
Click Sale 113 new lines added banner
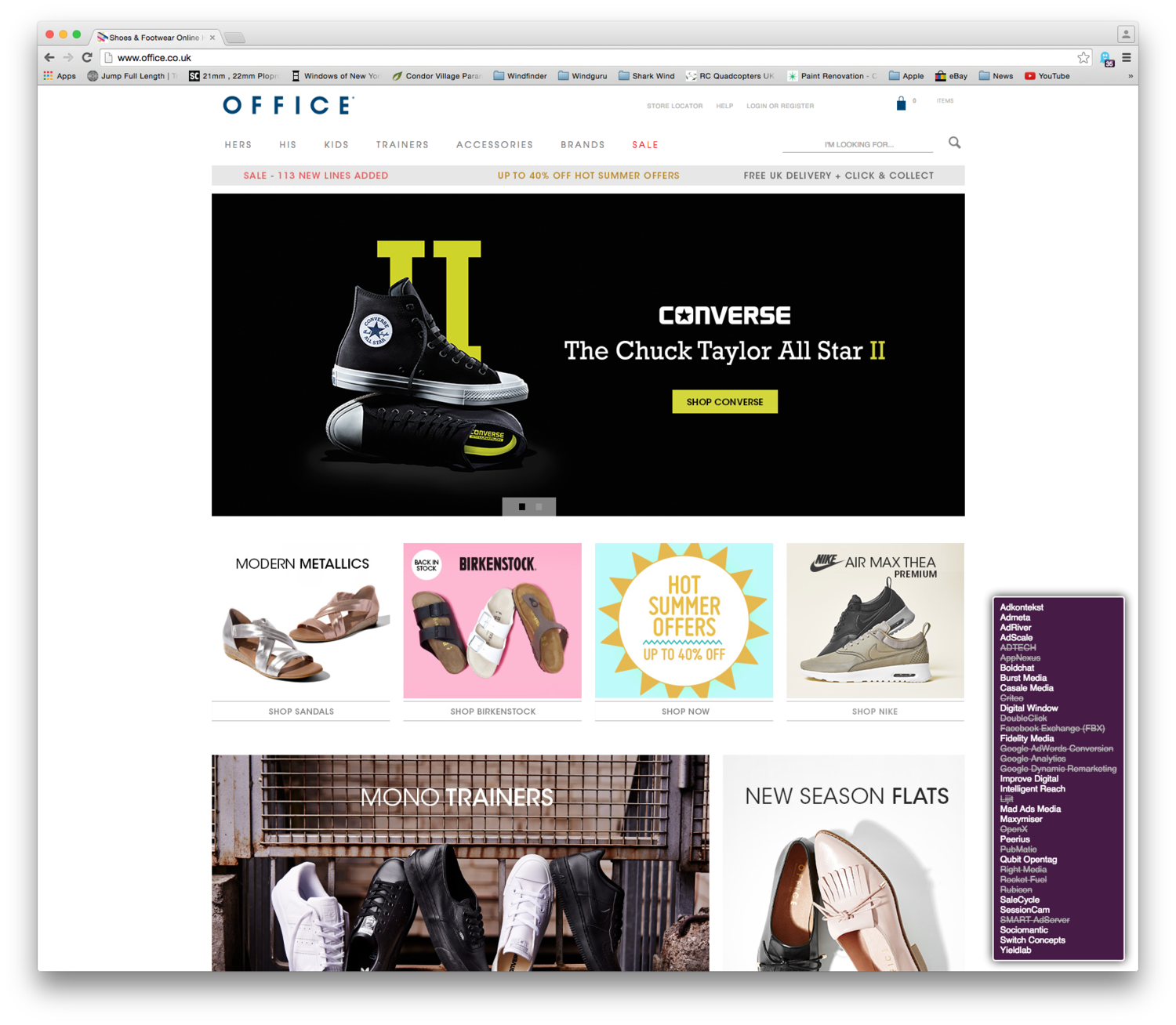[316, 176]
